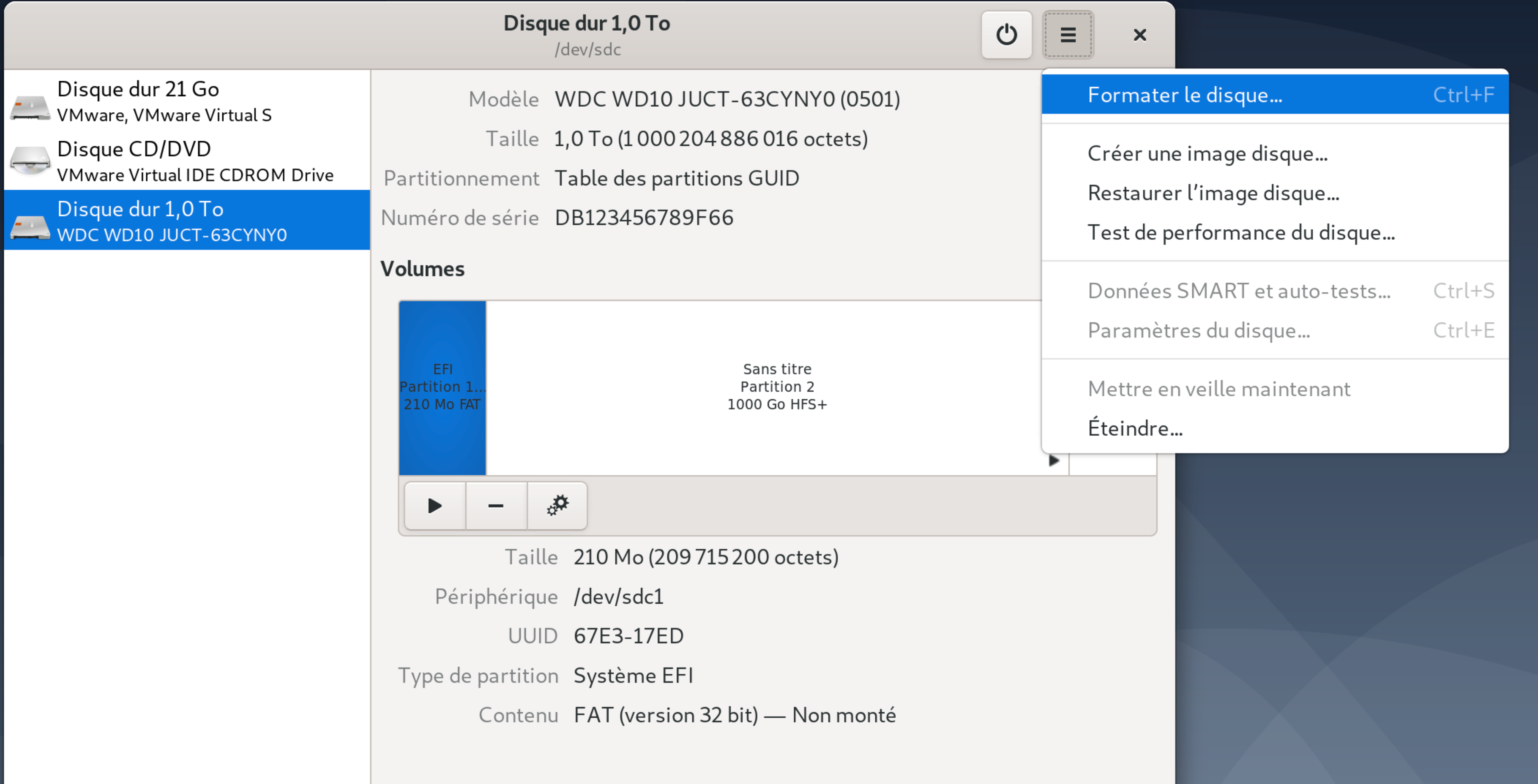Screen dimensions: 1538x784
Task: Delete selected partition with minus button
Action: 496,506
